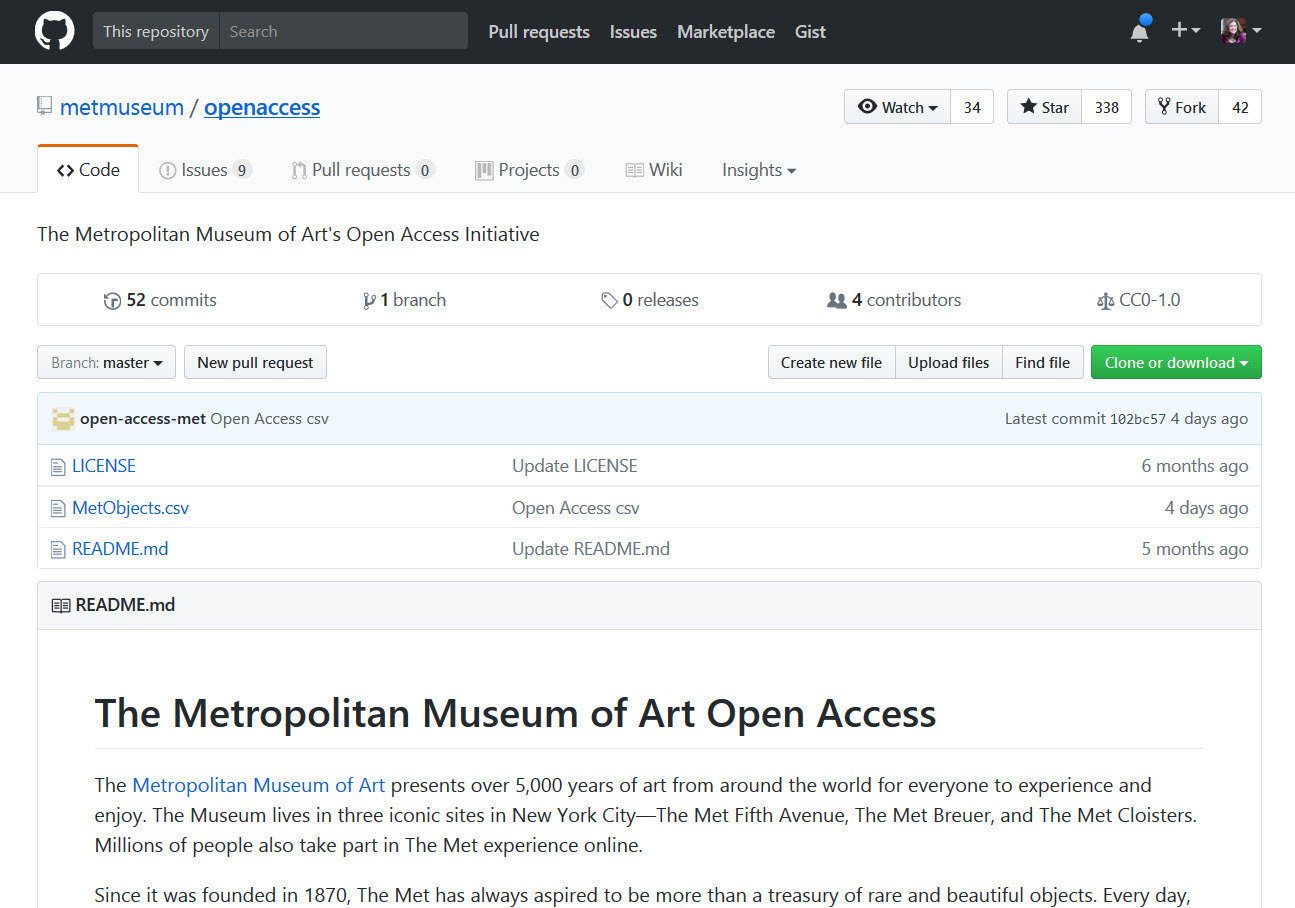Open notifications bell icon
Image resolution: width=1295 pixels, height=908 pixels.
pos(1139,31)
